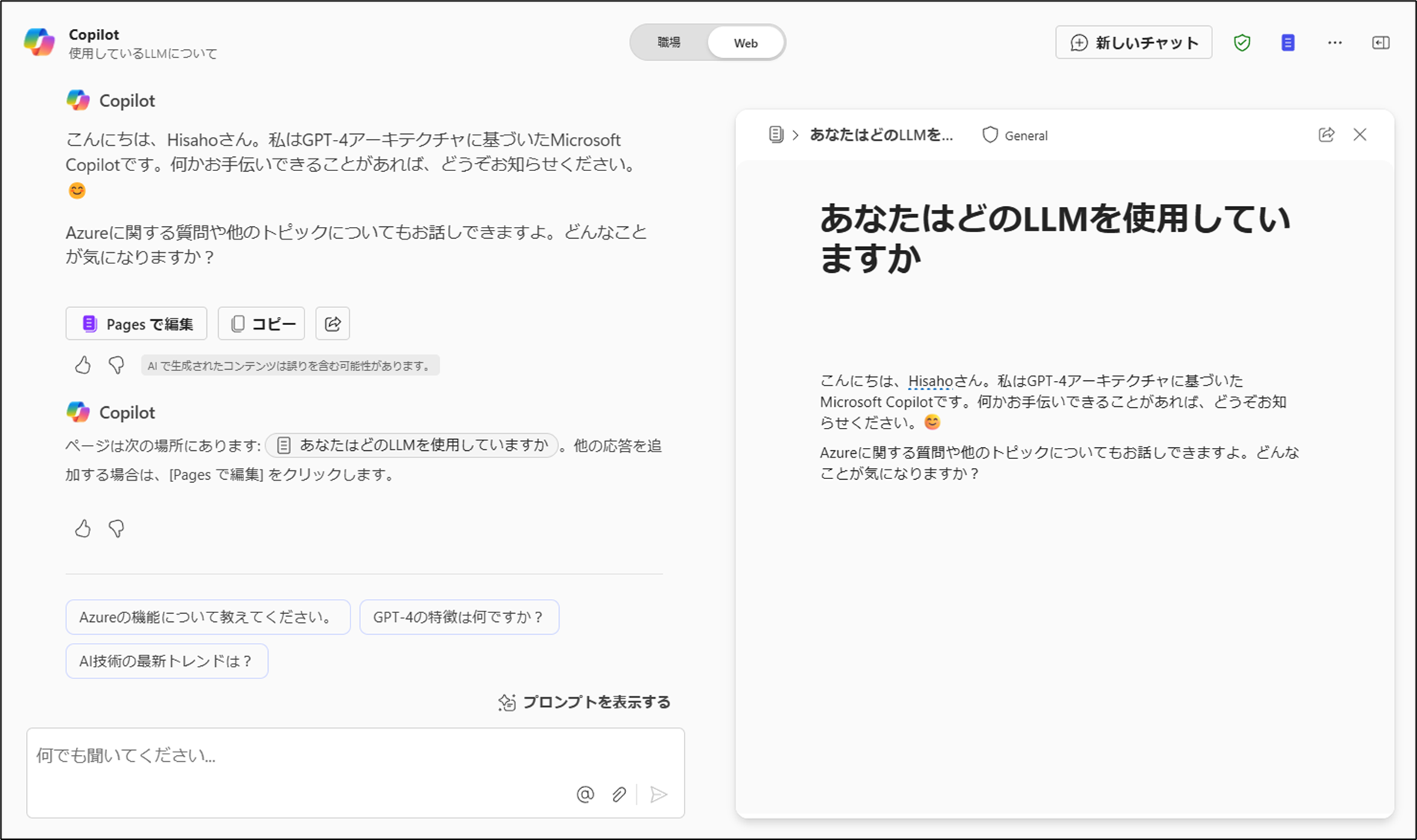Open the blue Pages icon in header
This screenshot has height=840, width=1417.
coord(1288,42)
